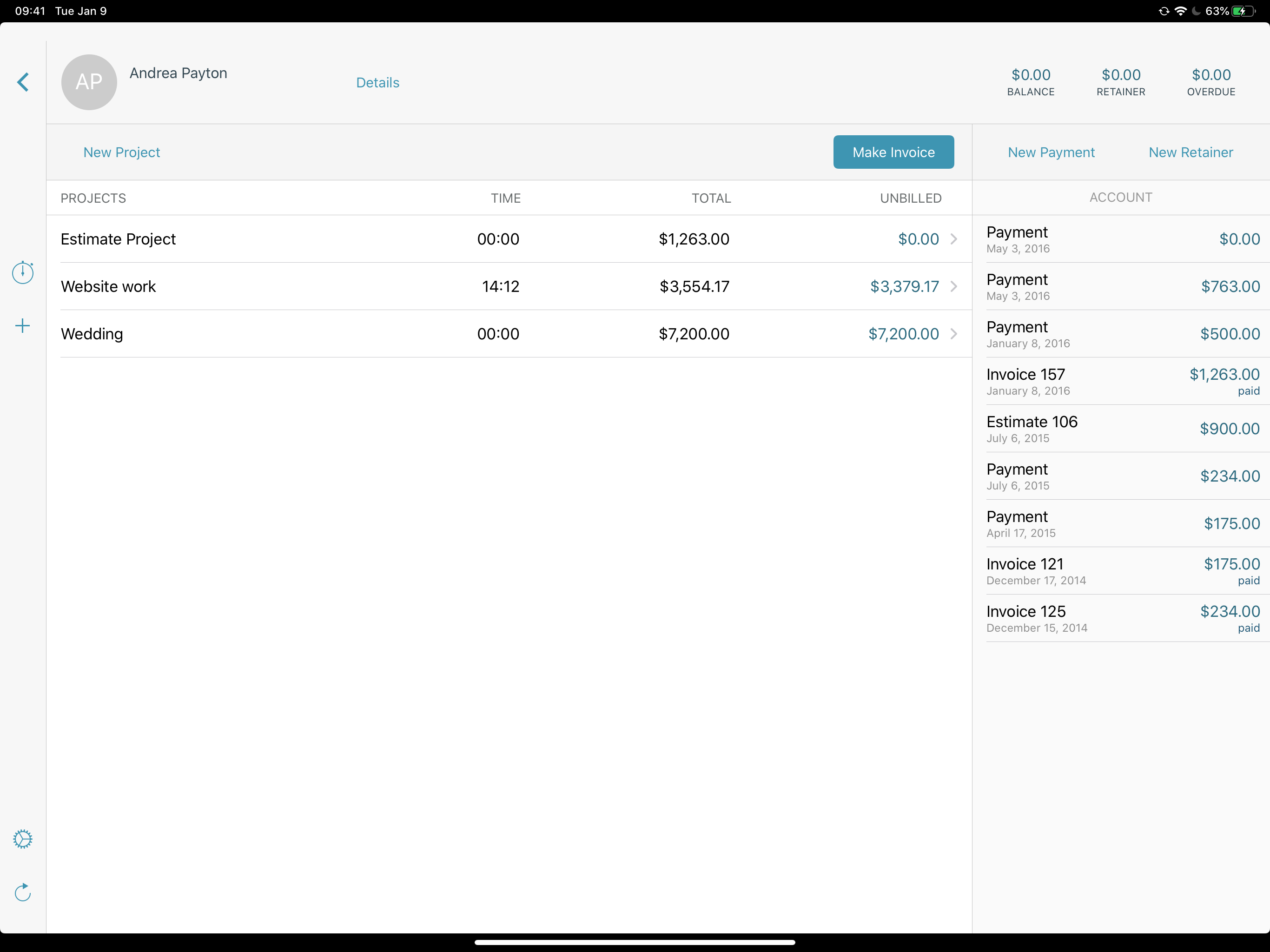Tap the $3,379.17 unbilled amount
This screenshot has height=952, width=1270.
904,286
